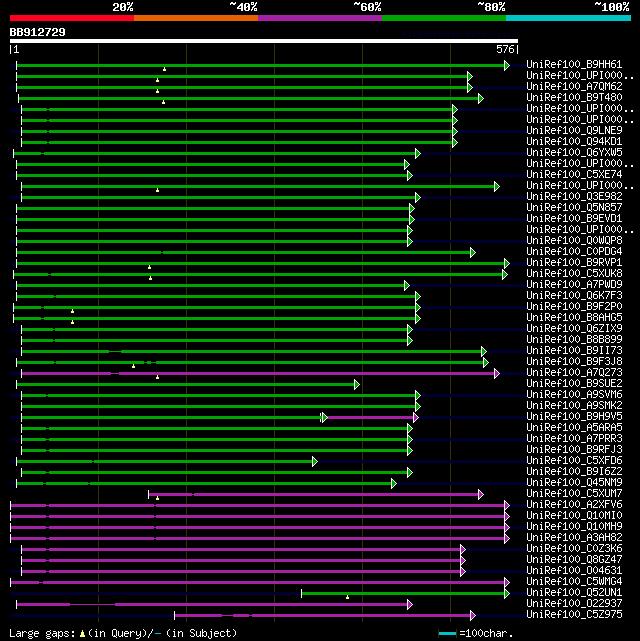This screenshot has width=640, height=641.
Task: Click the yellow gap marker under B9HH61 bar
Action: coord(164,69)
